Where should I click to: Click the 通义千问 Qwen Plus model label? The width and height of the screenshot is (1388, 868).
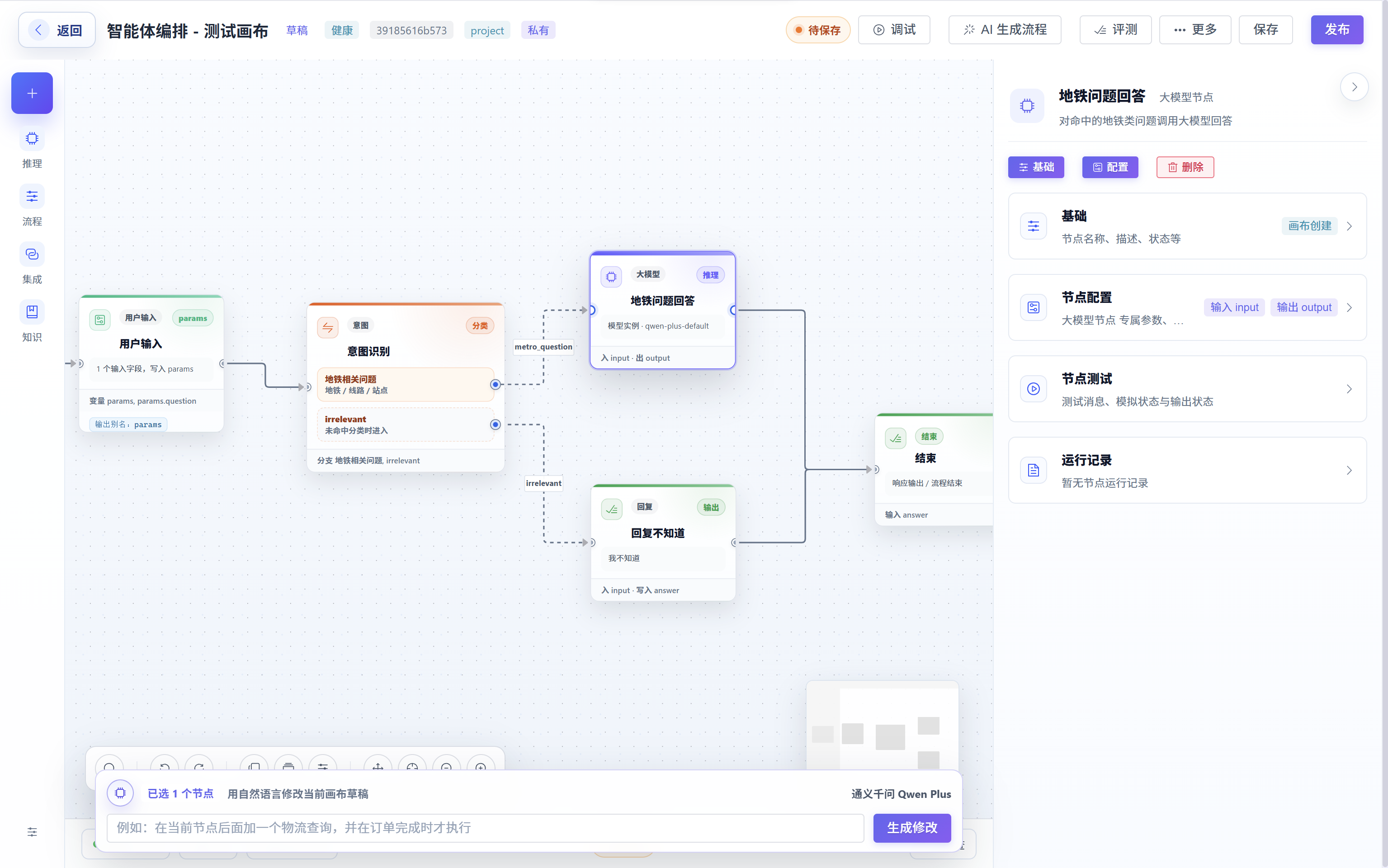(x=901, y=794)
